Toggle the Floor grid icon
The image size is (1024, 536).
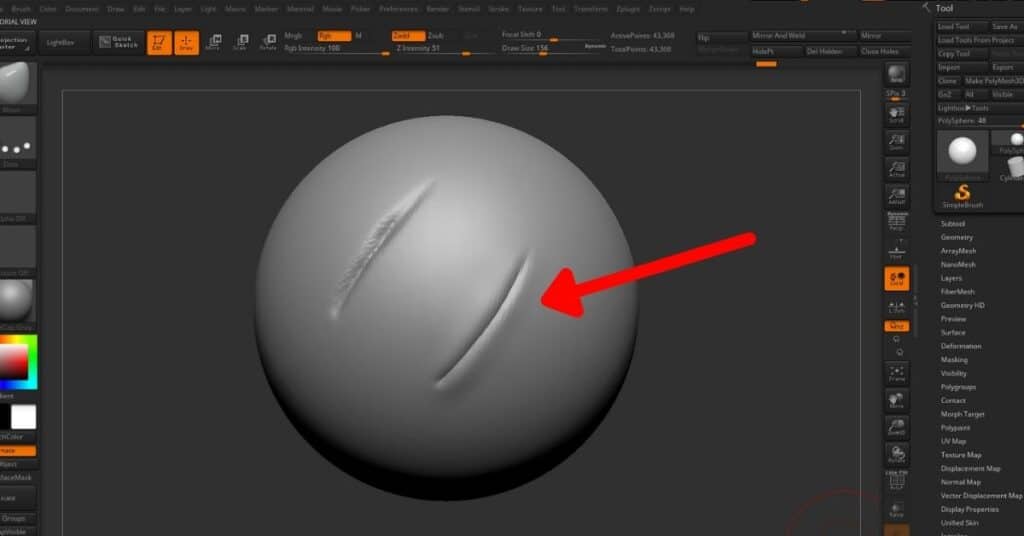[x=897, y=251]
